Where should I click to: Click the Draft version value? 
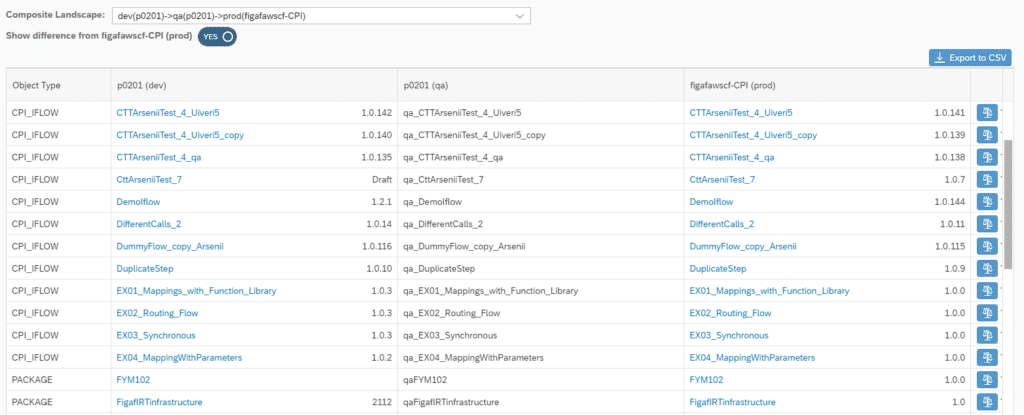pos(381,180)
